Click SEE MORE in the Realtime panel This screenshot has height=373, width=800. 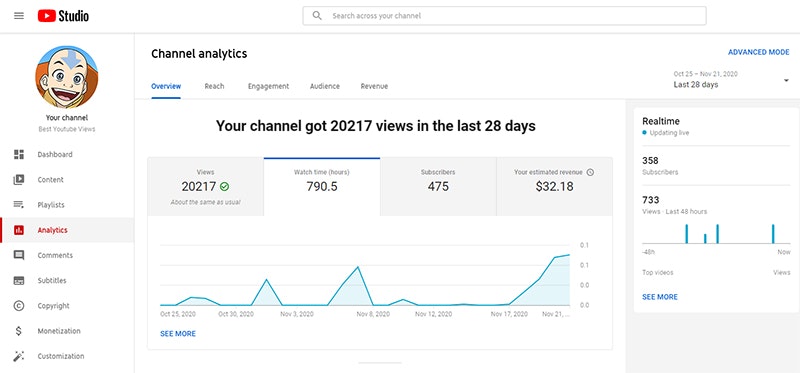(x=660, y=297)
